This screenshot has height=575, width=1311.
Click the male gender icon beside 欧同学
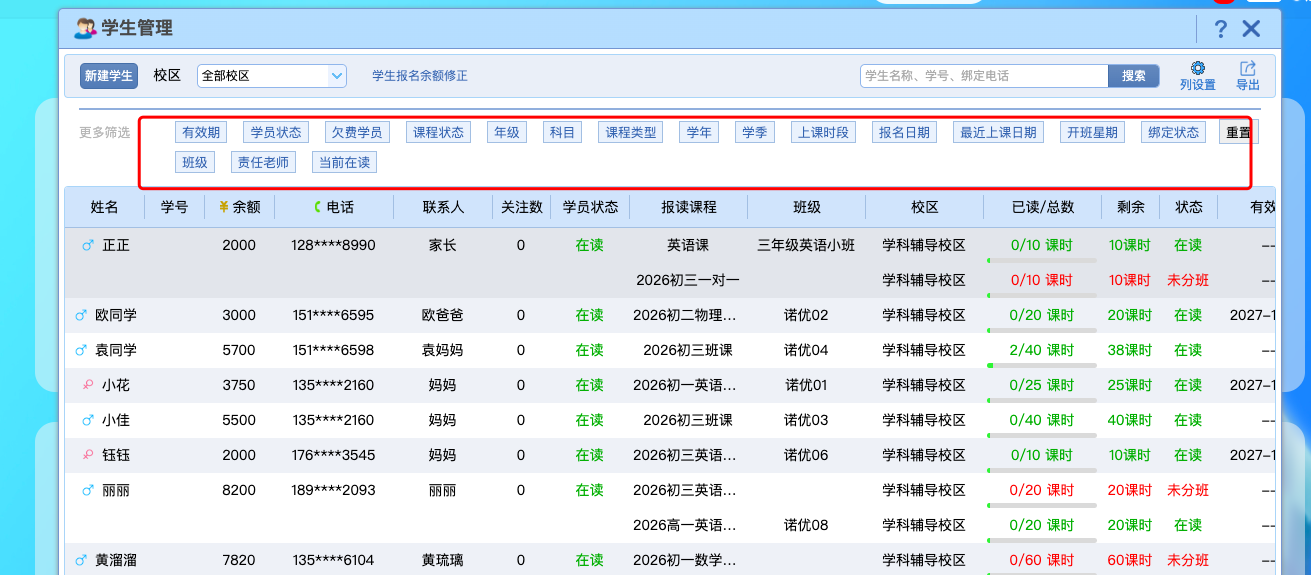tap(81, 315)
